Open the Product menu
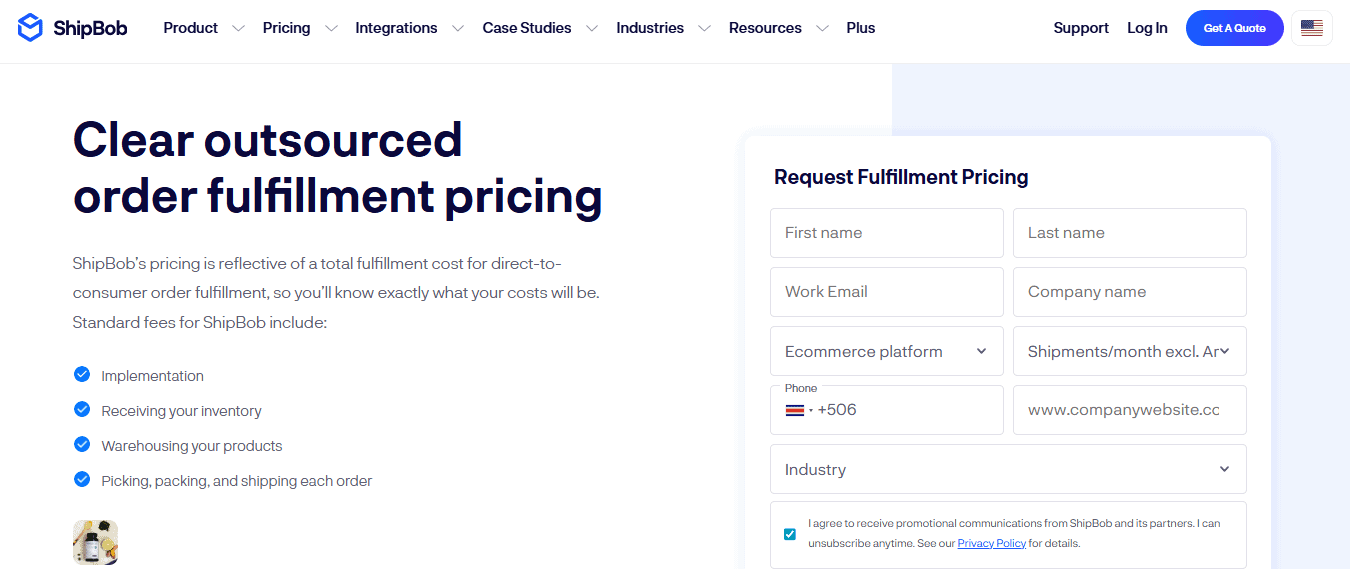 coord(191,28)
